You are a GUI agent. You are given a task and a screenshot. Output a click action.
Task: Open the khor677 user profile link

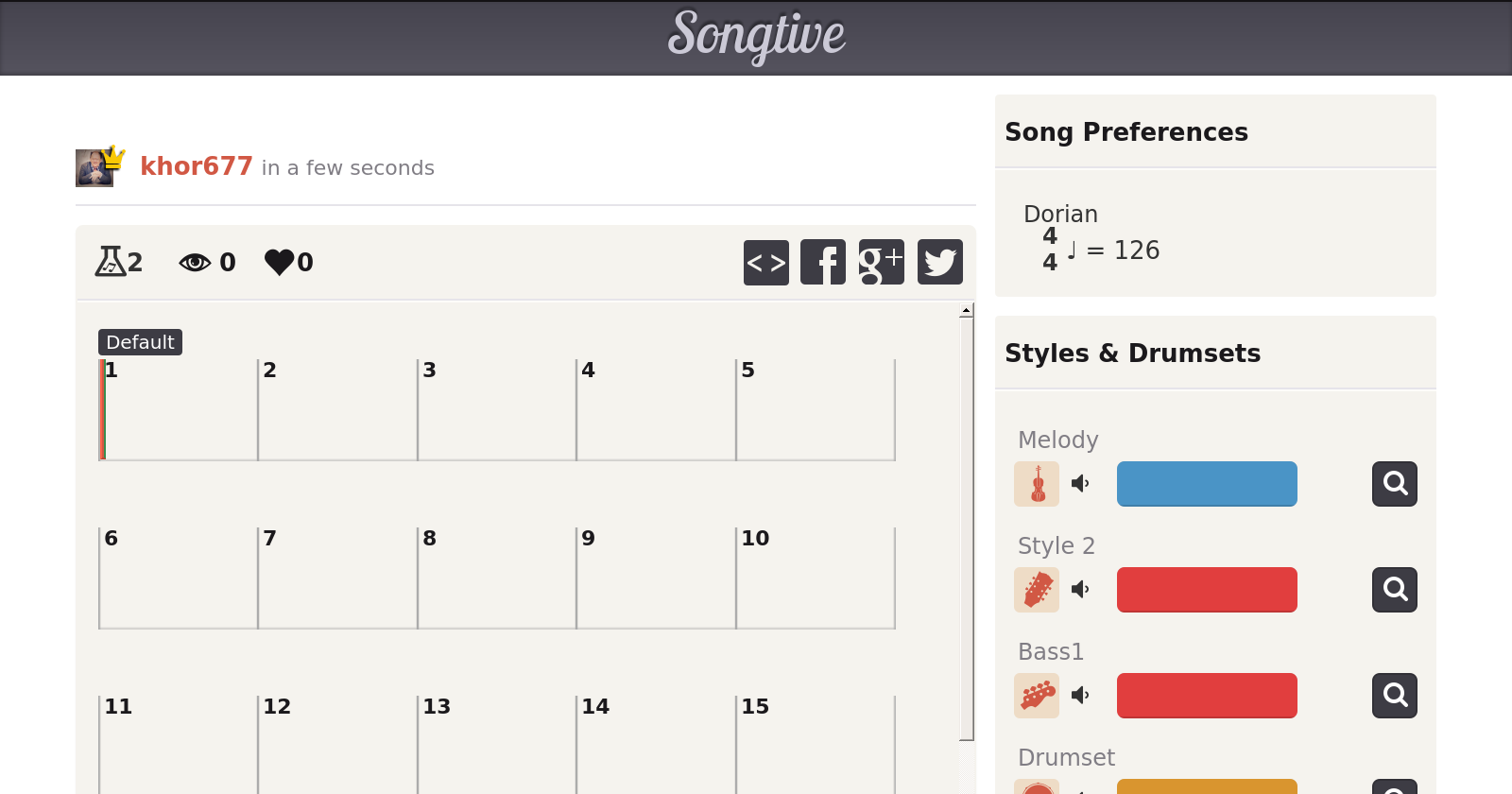pos(196,166)
